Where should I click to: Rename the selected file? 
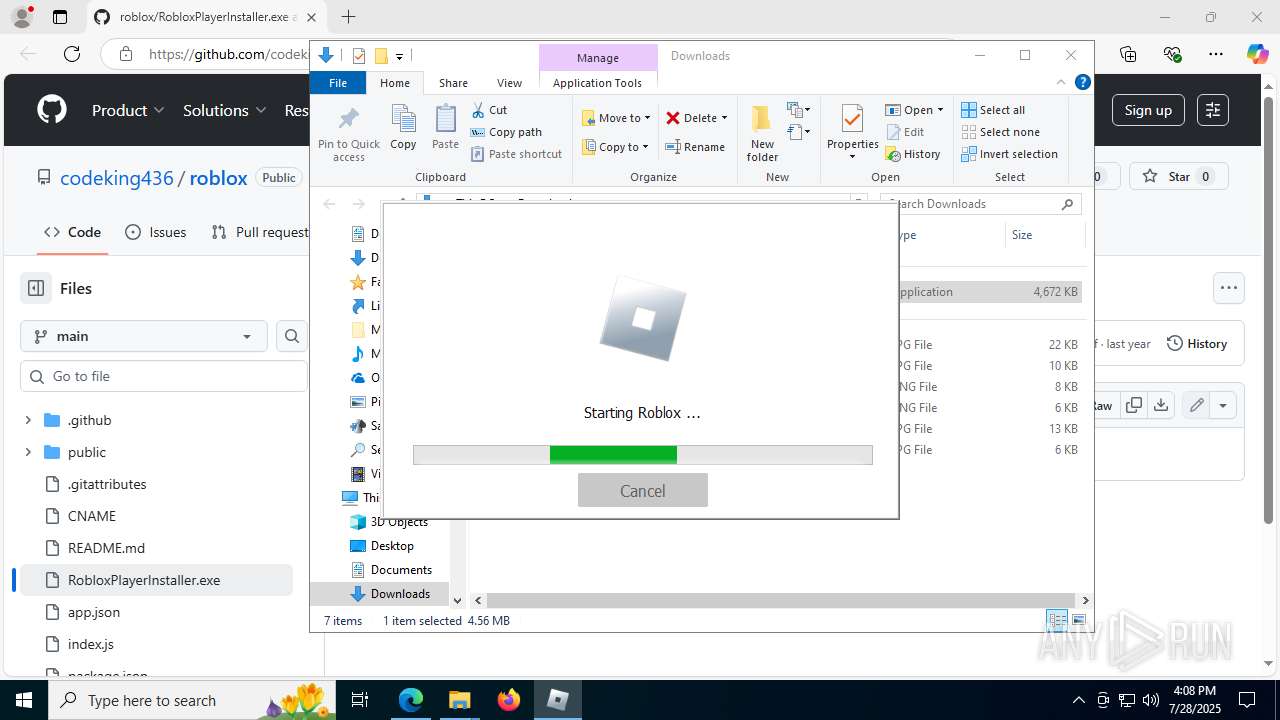coord(695,147)
